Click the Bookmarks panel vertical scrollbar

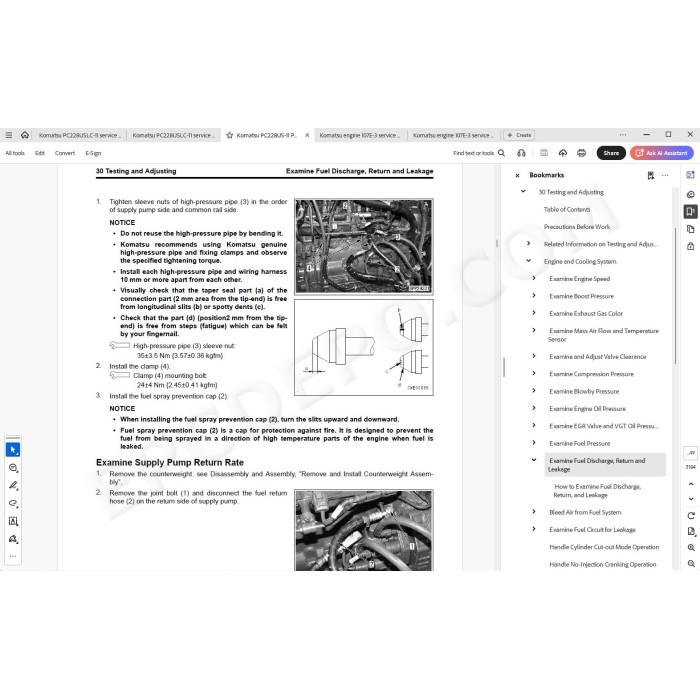[x=675, y=296]
